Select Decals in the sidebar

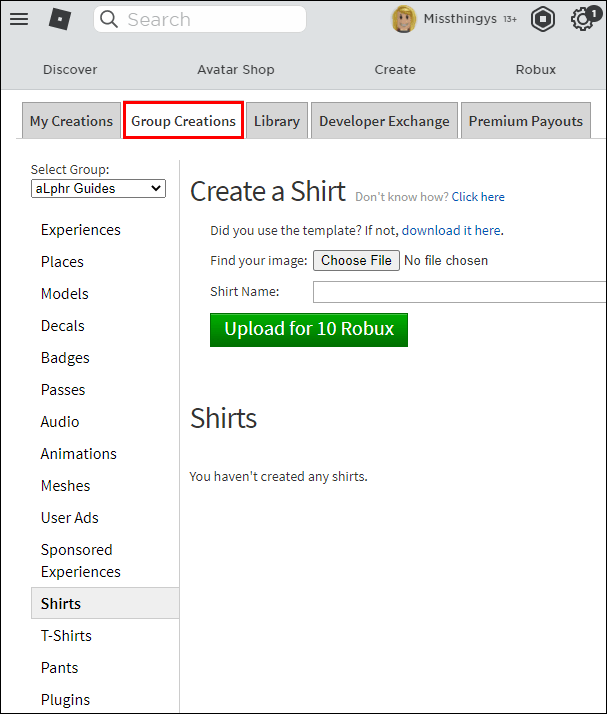pos(63,326)
